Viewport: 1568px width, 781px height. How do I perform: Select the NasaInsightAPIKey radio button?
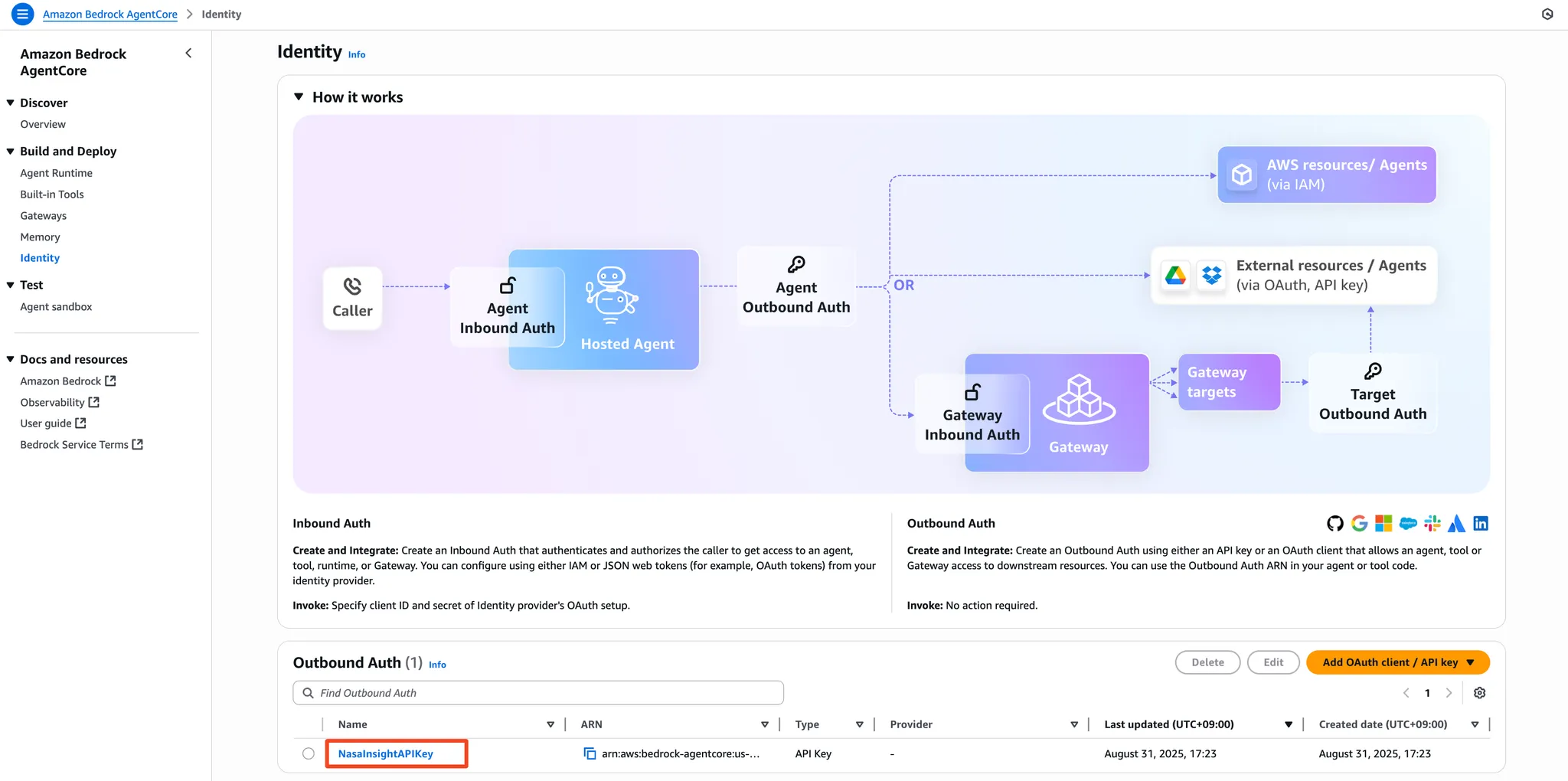pyautogui.click(x=309, y=753)
